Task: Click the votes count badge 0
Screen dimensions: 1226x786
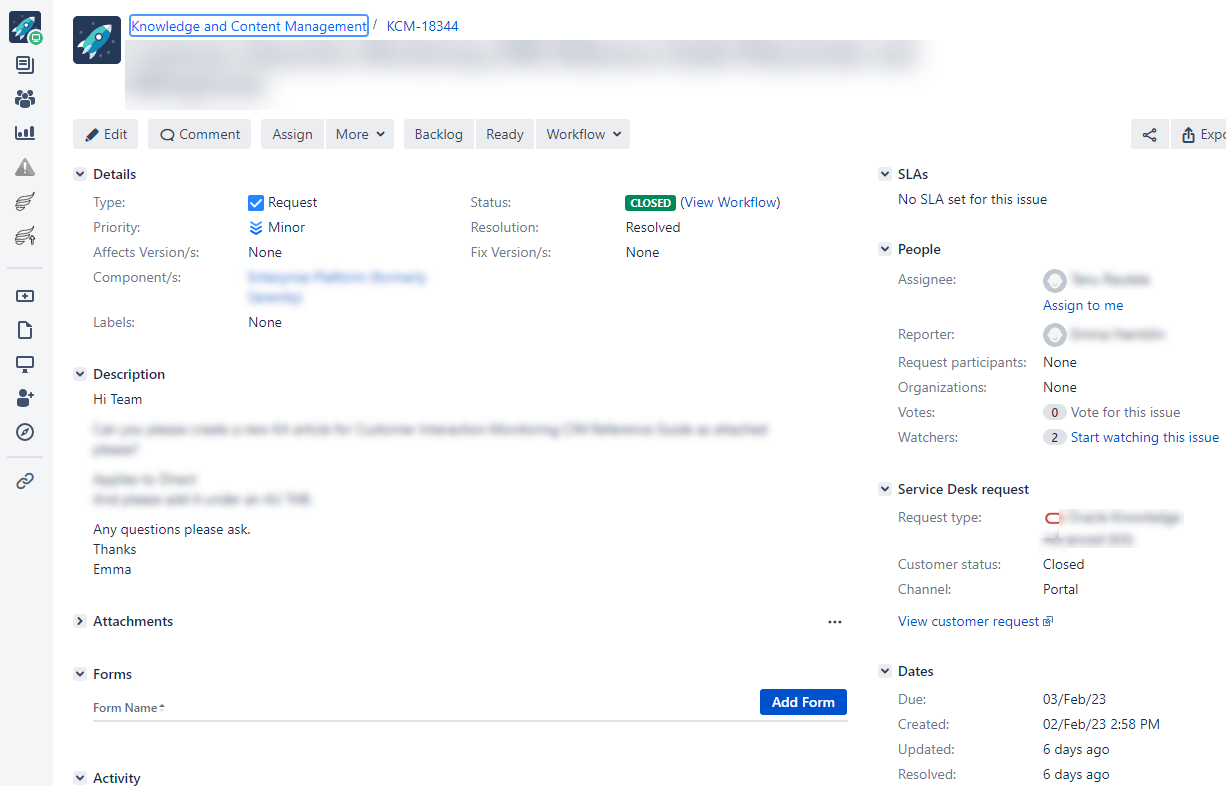Action: (x=1054, y=412)
